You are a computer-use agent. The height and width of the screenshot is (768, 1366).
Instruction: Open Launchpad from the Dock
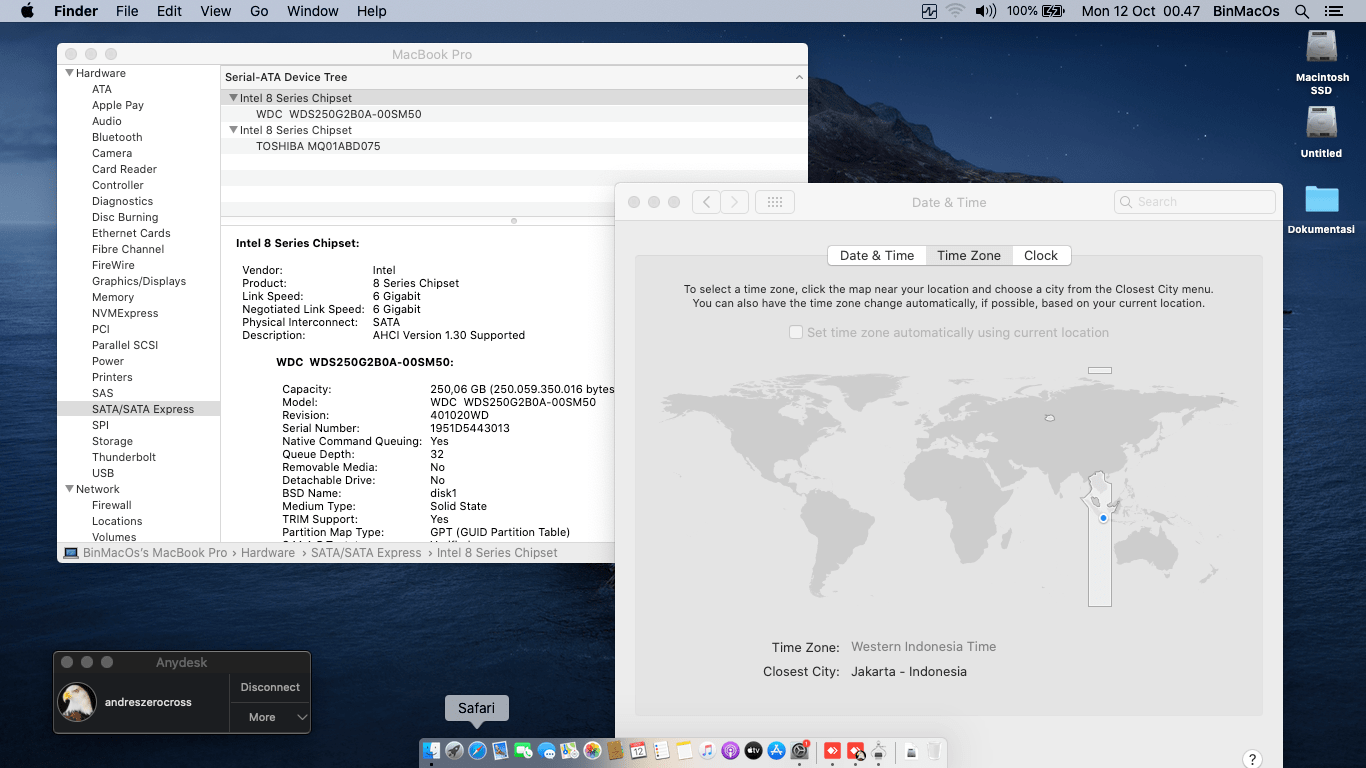pyautogui.click(x=454, y=751)
